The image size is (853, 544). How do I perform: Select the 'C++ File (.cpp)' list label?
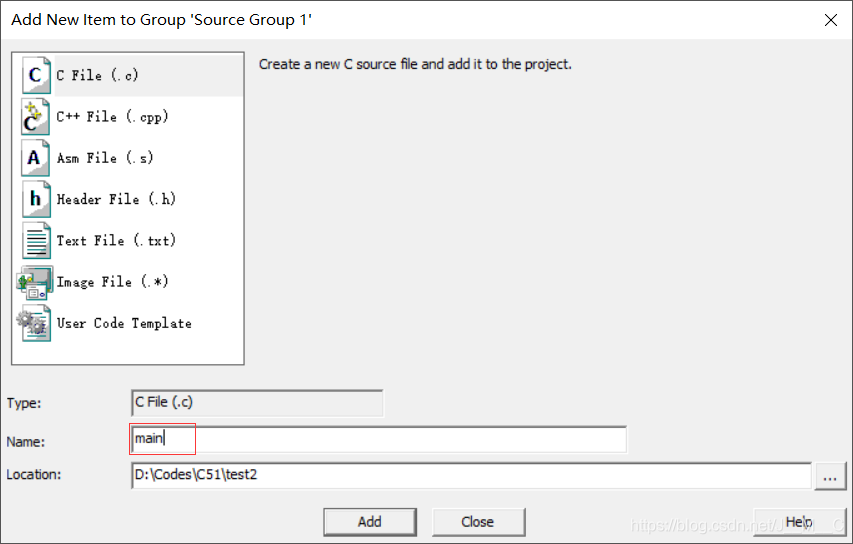[113, 116]
